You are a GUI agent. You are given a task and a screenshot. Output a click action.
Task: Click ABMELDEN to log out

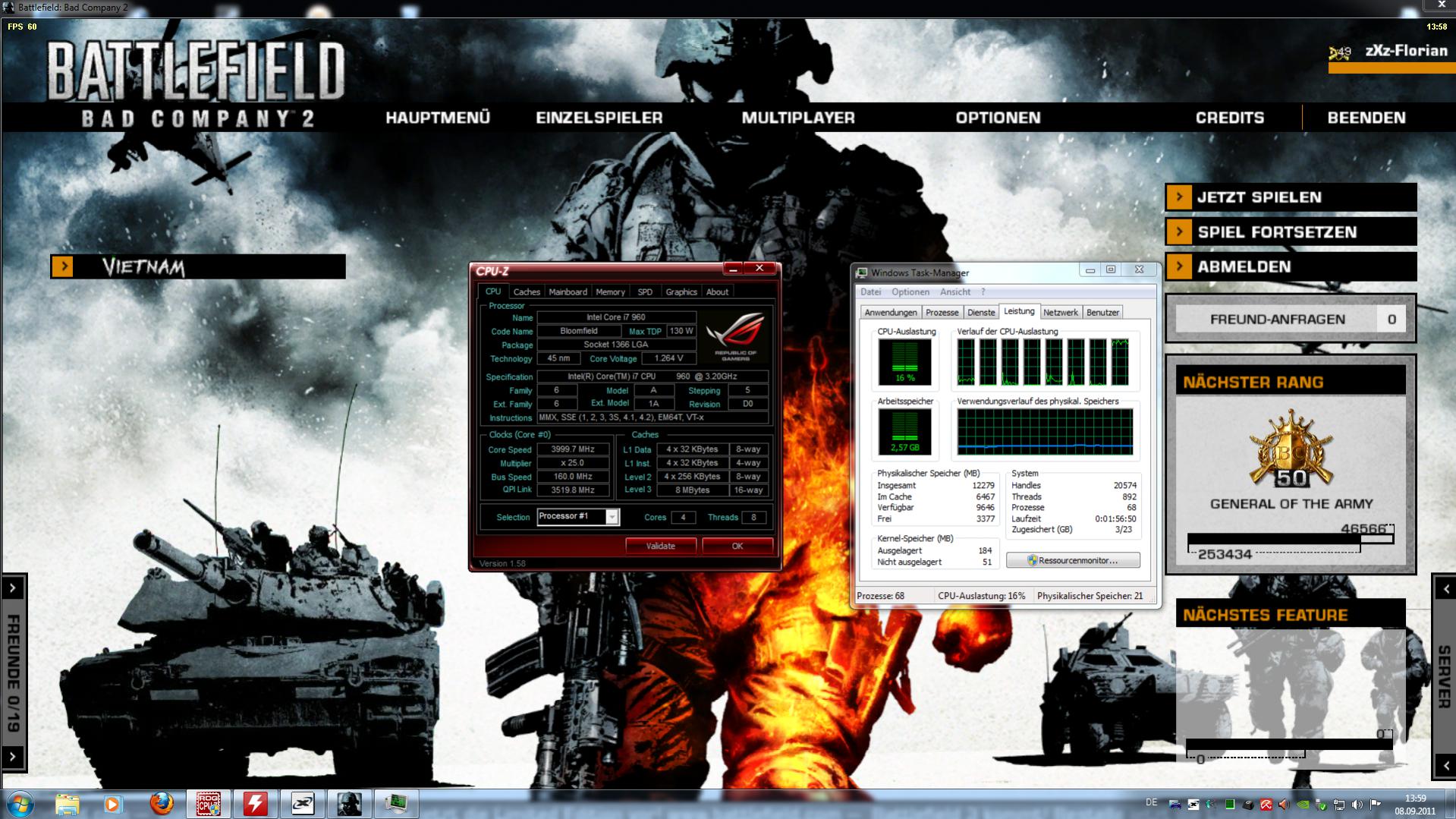point(1291,267)
